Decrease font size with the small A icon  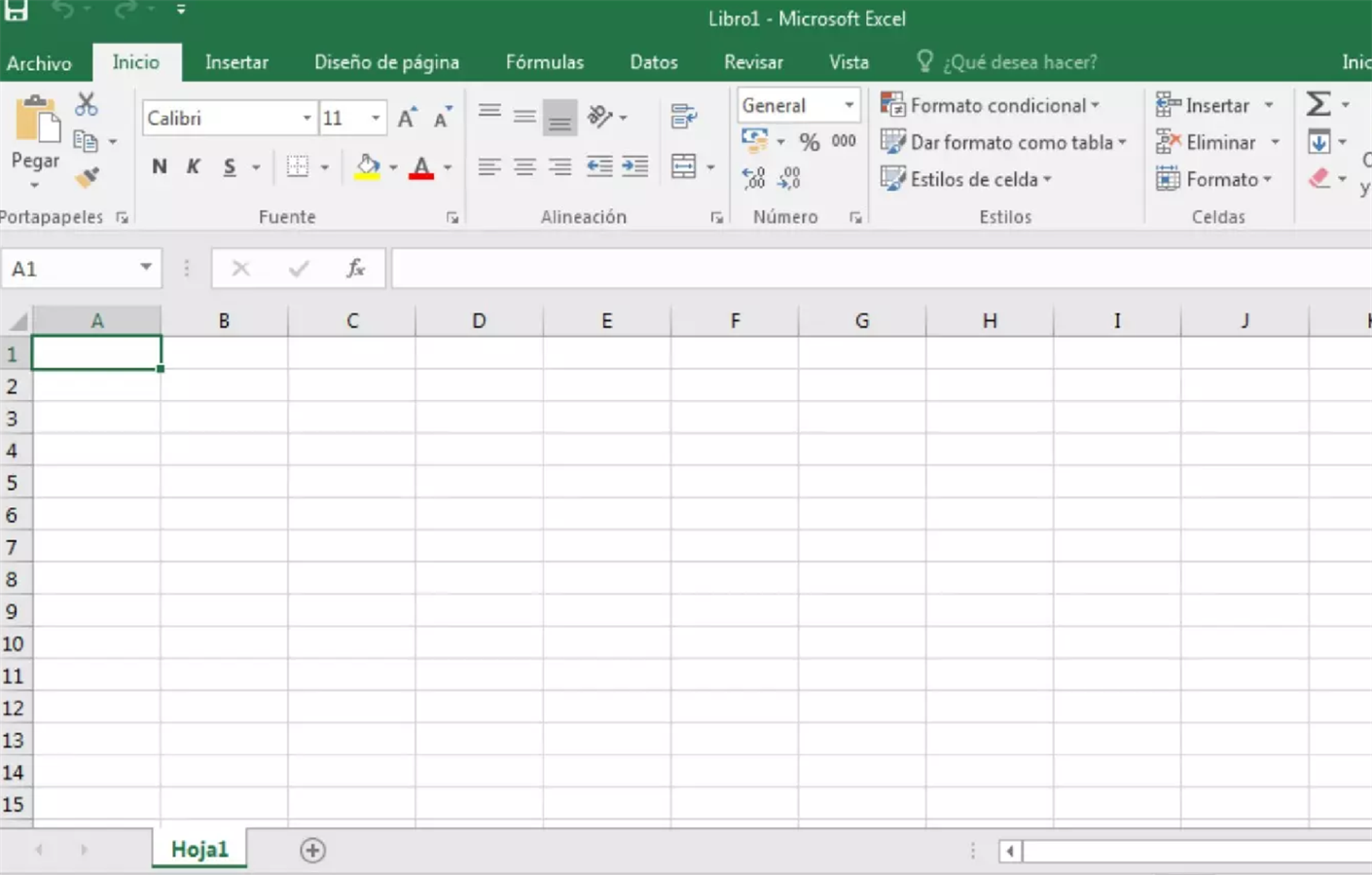click(x=443, y=118)
